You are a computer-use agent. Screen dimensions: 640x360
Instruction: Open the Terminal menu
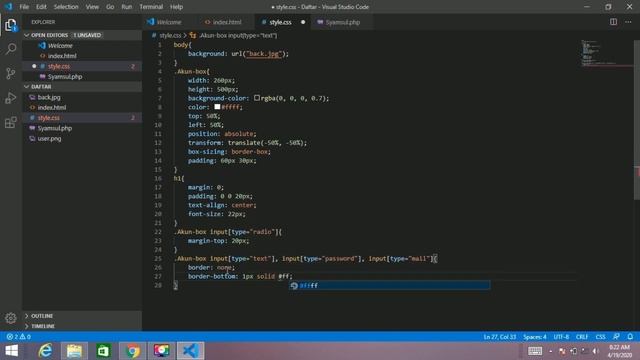click(151, 7)
